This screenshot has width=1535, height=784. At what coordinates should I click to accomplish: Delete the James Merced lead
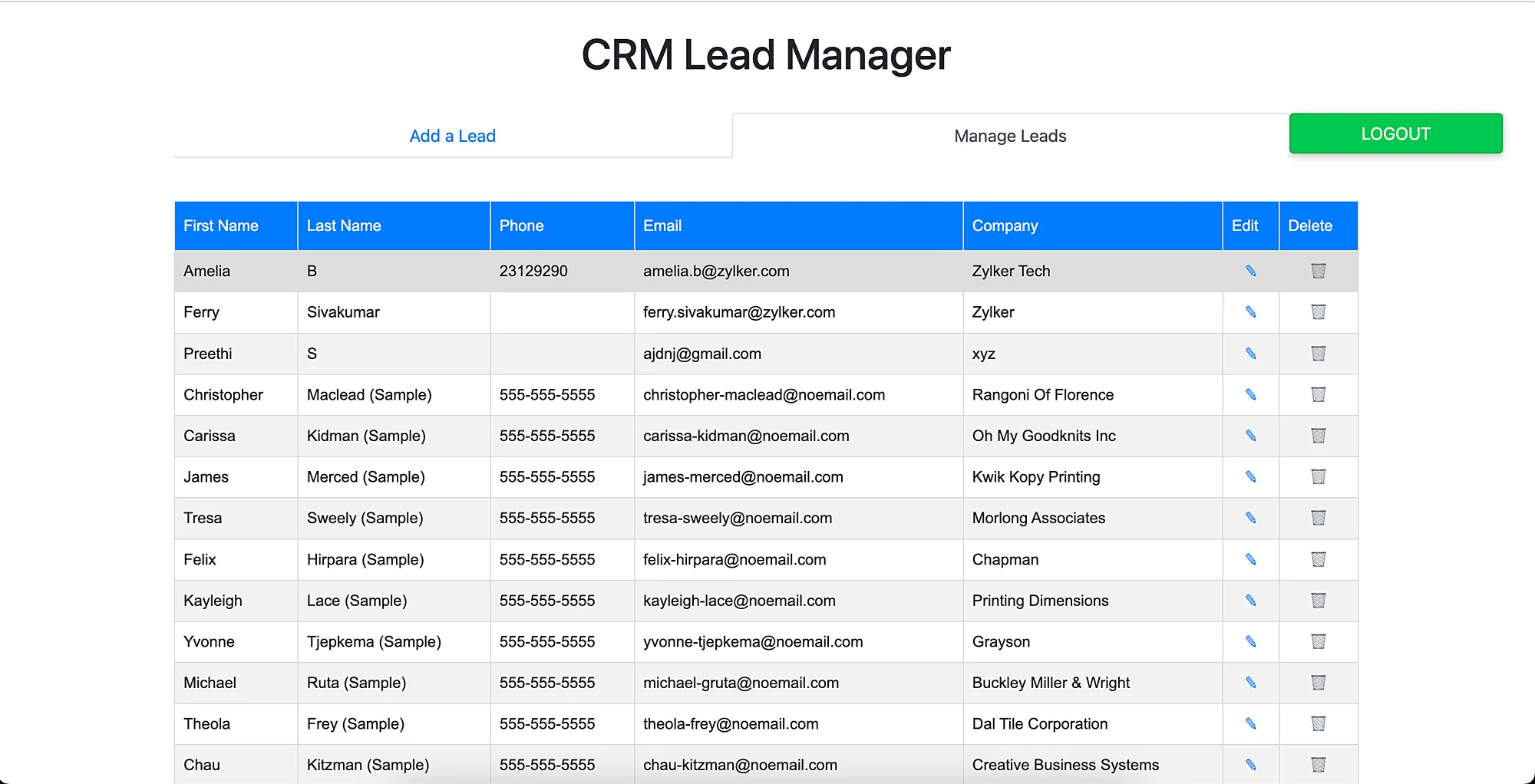[1318, 477]
